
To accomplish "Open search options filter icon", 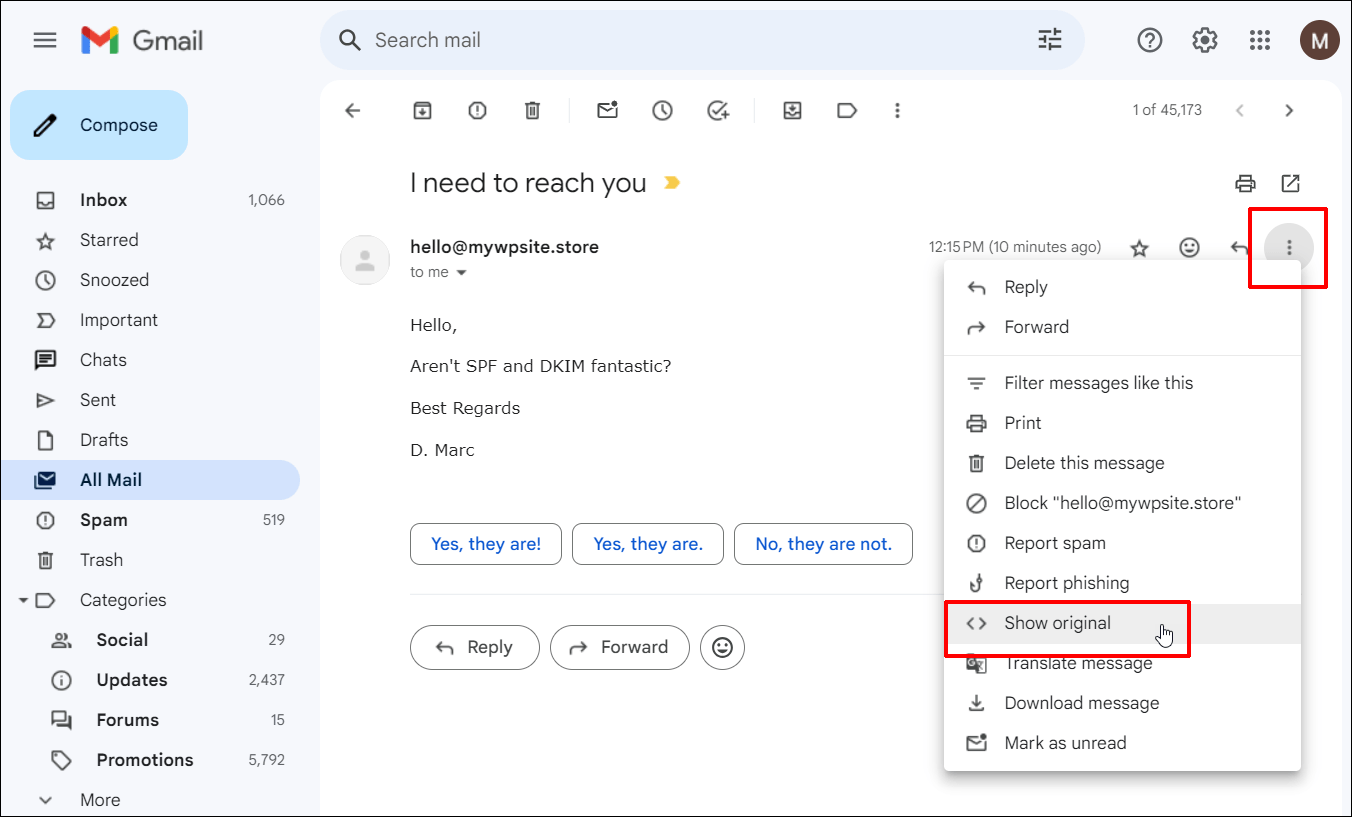I will click(1050, 40).
